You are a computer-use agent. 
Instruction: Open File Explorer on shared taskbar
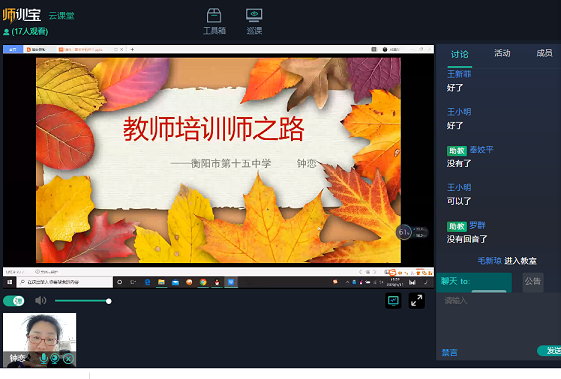(x=161, y=282)
